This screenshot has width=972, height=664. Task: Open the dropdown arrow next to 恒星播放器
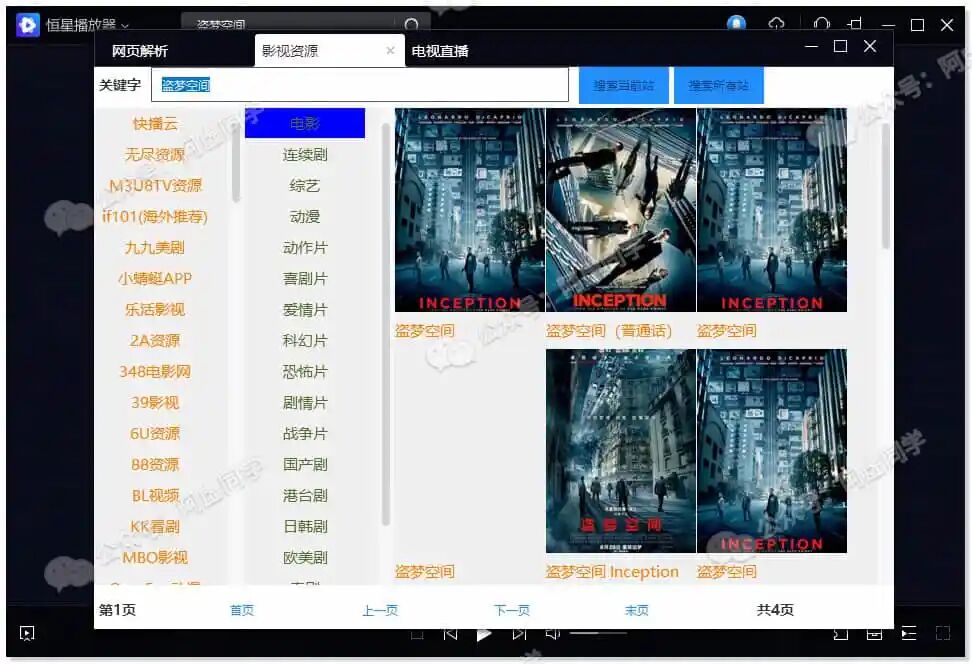pos(125,25)
